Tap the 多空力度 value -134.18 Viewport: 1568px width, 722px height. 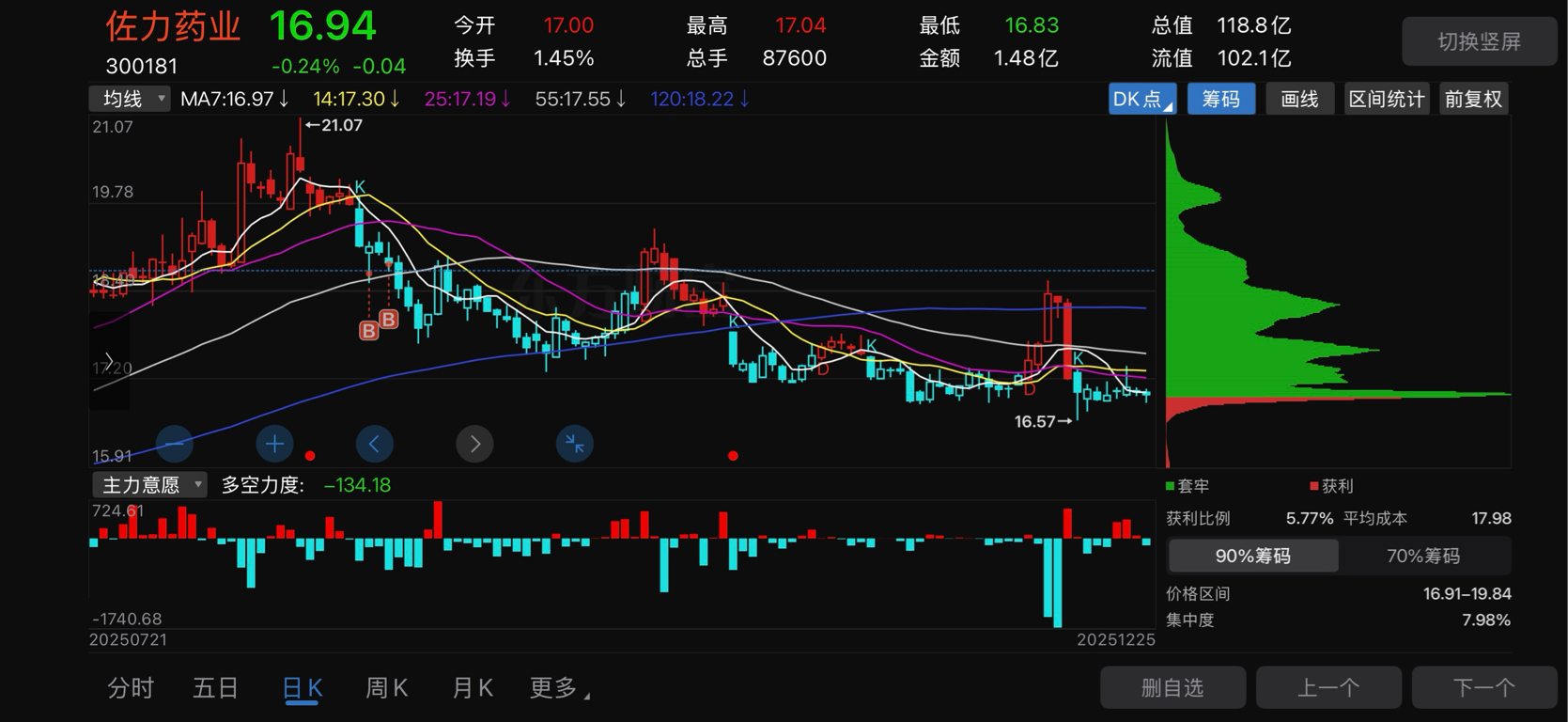tap(357, 485)
